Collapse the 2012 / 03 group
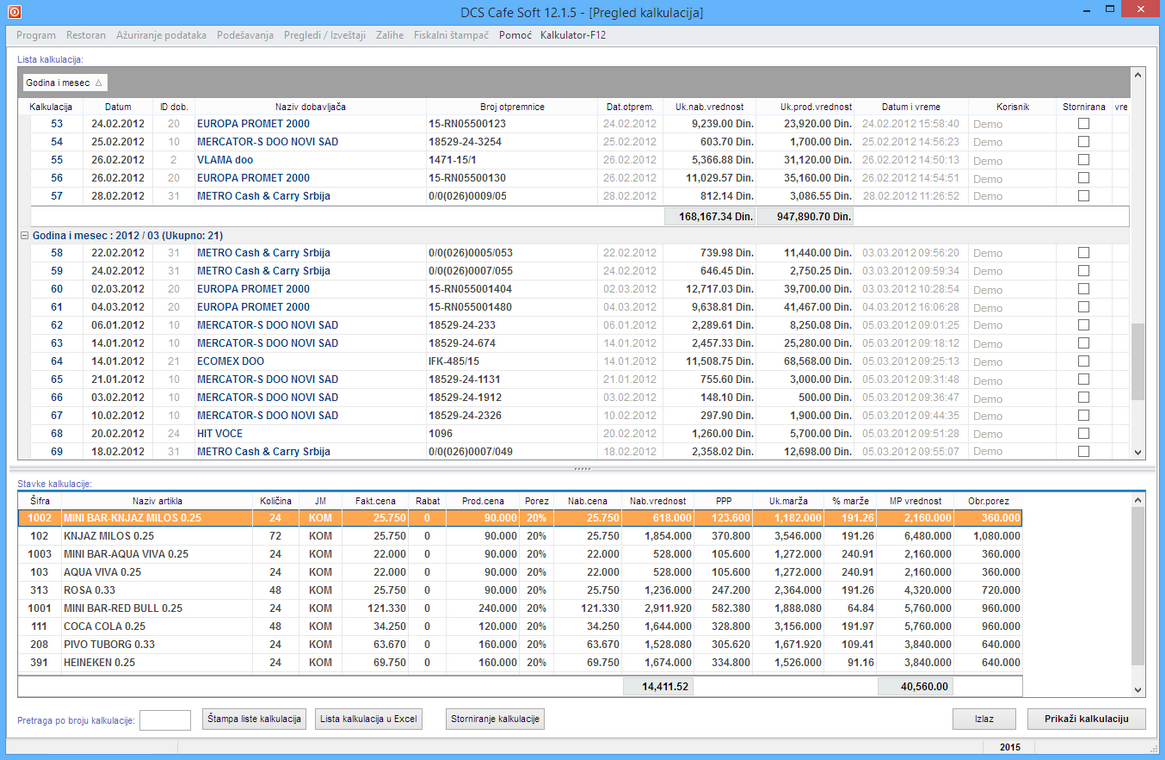This screenshot has width=1165, height=760. (x=24, y=235)
